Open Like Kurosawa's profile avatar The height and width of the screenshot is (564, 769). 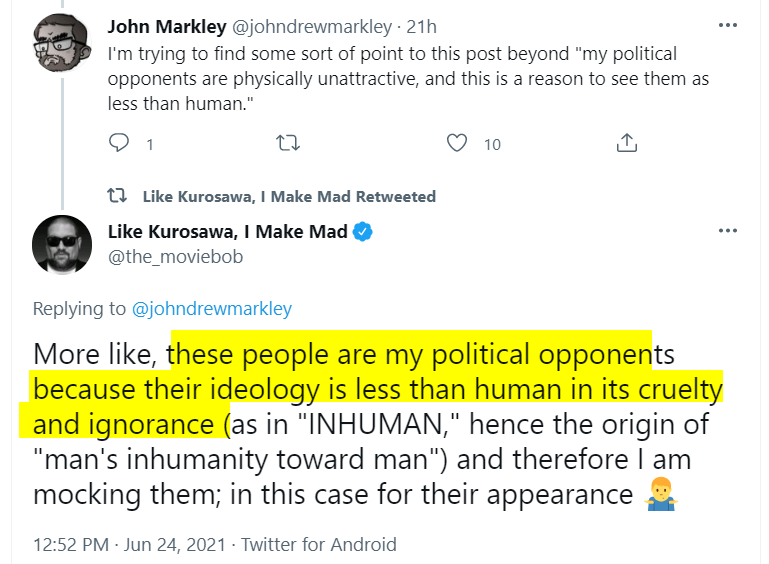(62, 244)
